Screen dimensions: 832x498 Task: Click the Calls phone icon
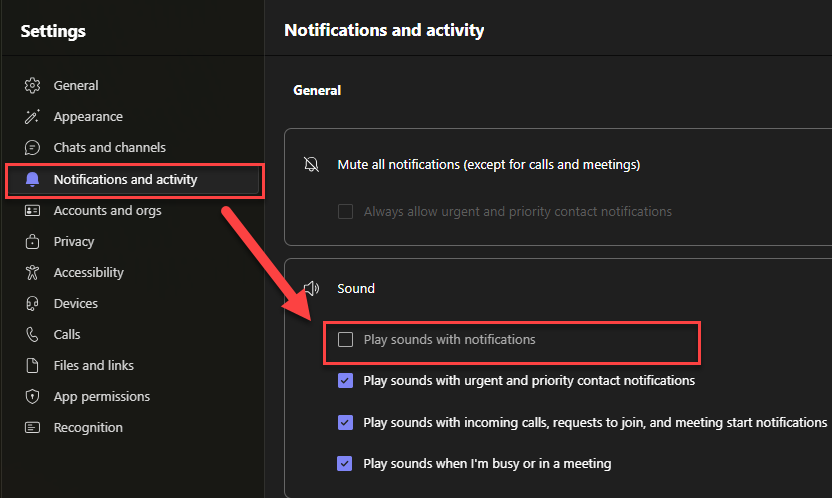point(33,335)
